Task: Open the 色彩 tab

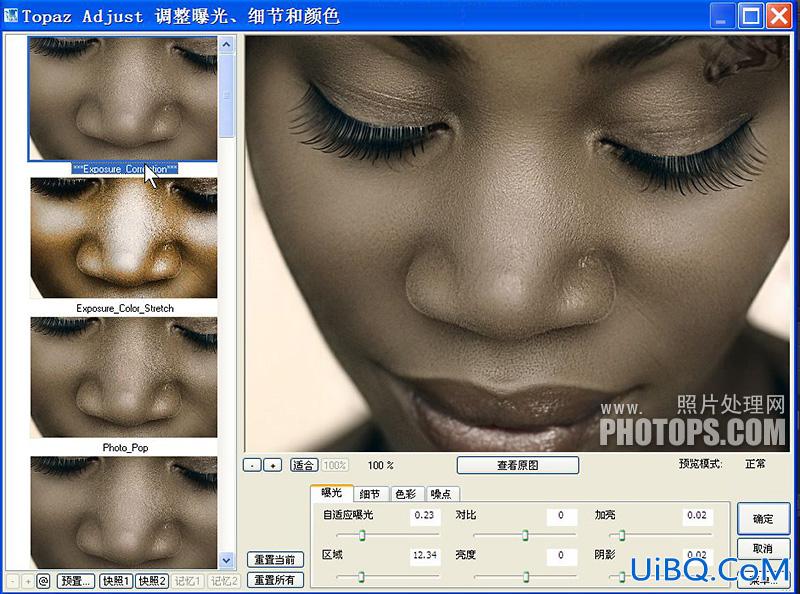Action: pyautogui.click(x=406, y=494)
